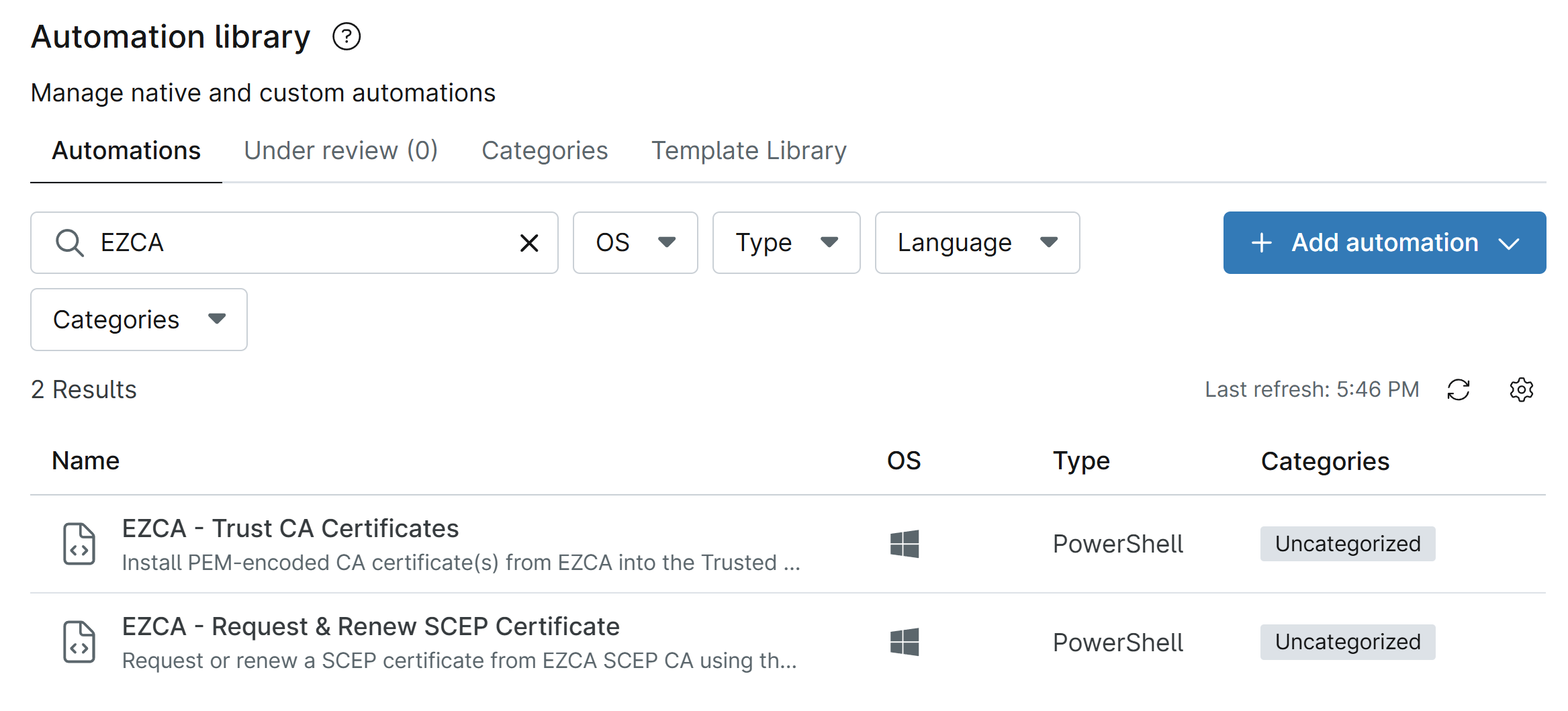
Task: Open the Add automation chevron menu
Action: pyautogui.click(x=1509, y=244)
